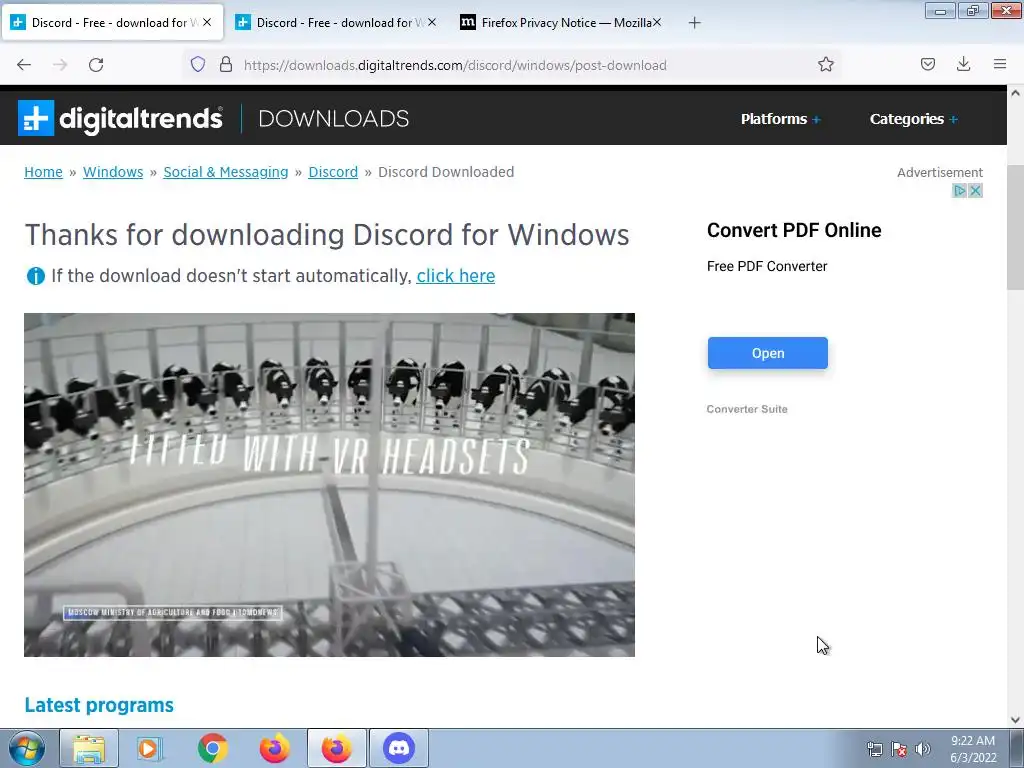This screenshot has width=1024, height=768.
Task: Click the Converter Suite ad text
Action: pyautogui.click(x=747, y=409)
